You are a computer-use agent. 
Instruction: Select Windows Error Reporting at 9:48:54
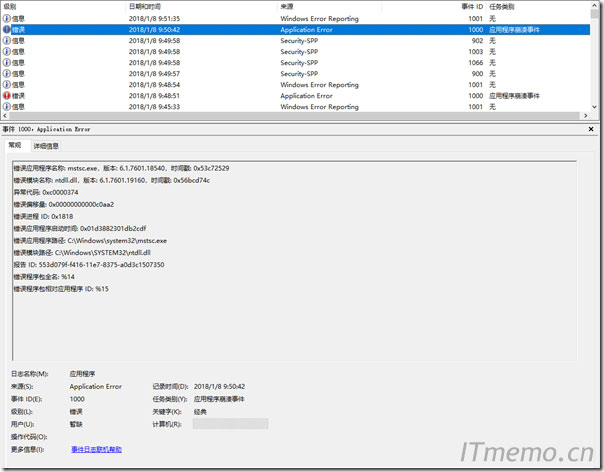pyautogui.click(x=319, y=84)
